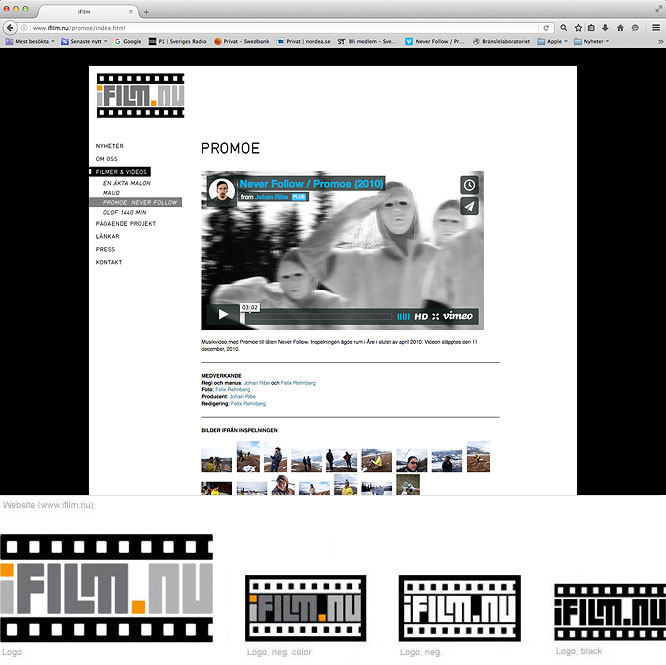Image resolution: width=666 pixels, height=665 pixels.
Task: Open the chat bubble toolbar icon
Action: coord(635,28)
